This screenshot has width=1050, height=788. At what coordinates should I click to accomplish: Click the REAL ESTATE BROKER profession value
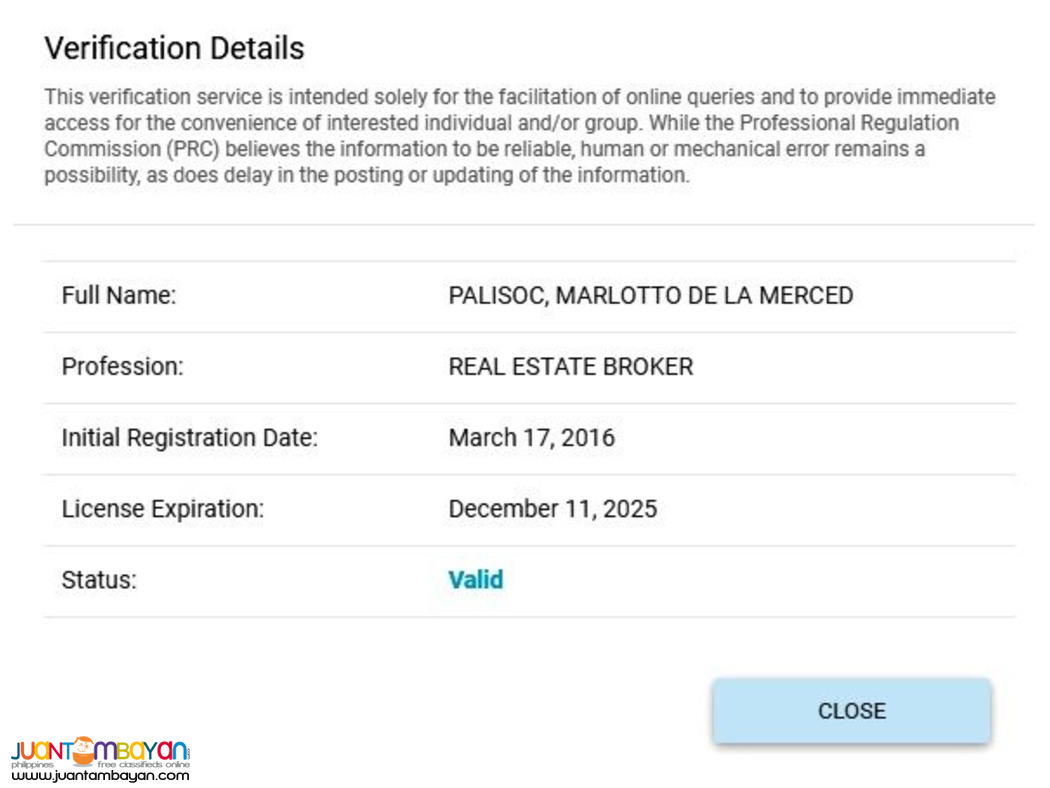coord(570,367)
